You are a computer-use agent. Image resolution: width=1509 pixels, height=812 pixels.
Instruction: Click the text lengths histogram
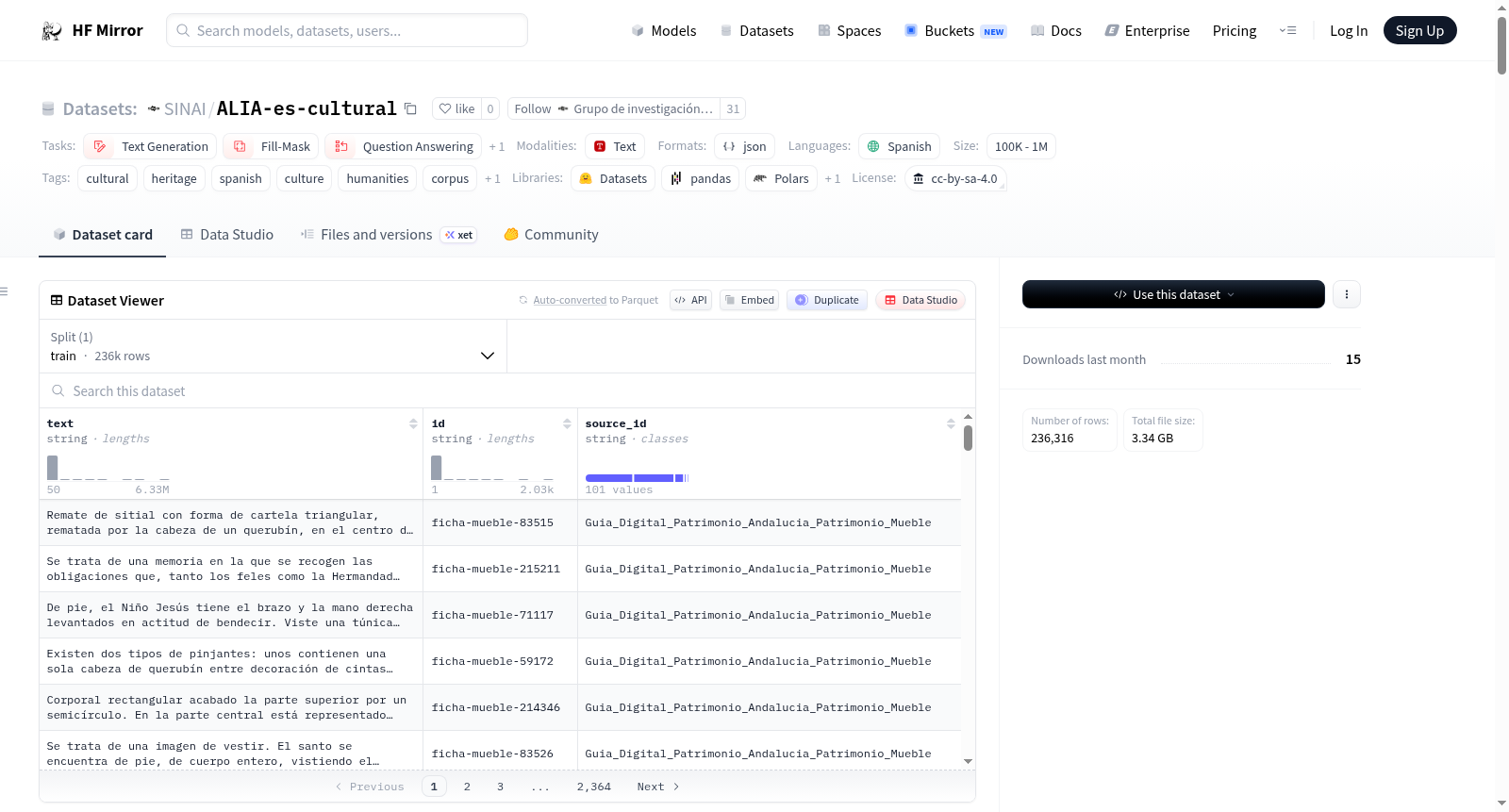tap(108, 468)
